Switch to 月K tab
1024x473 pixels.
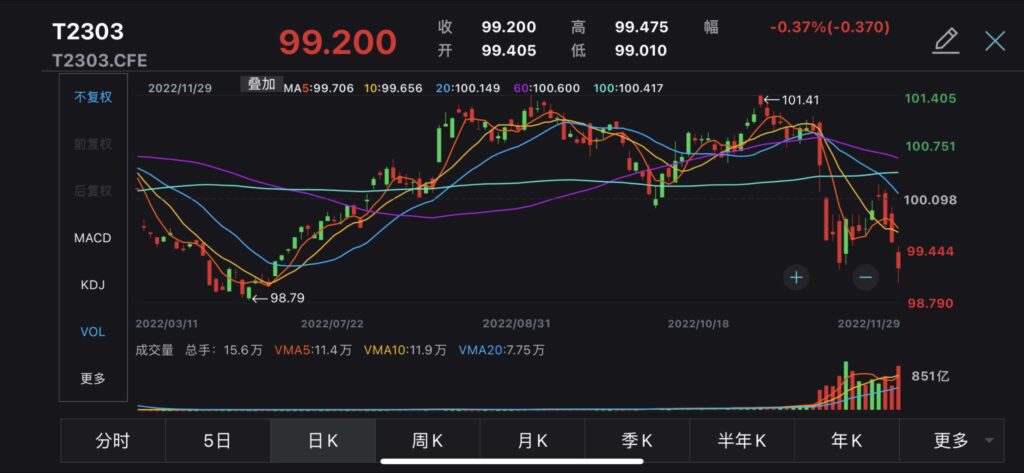(532, 441)
